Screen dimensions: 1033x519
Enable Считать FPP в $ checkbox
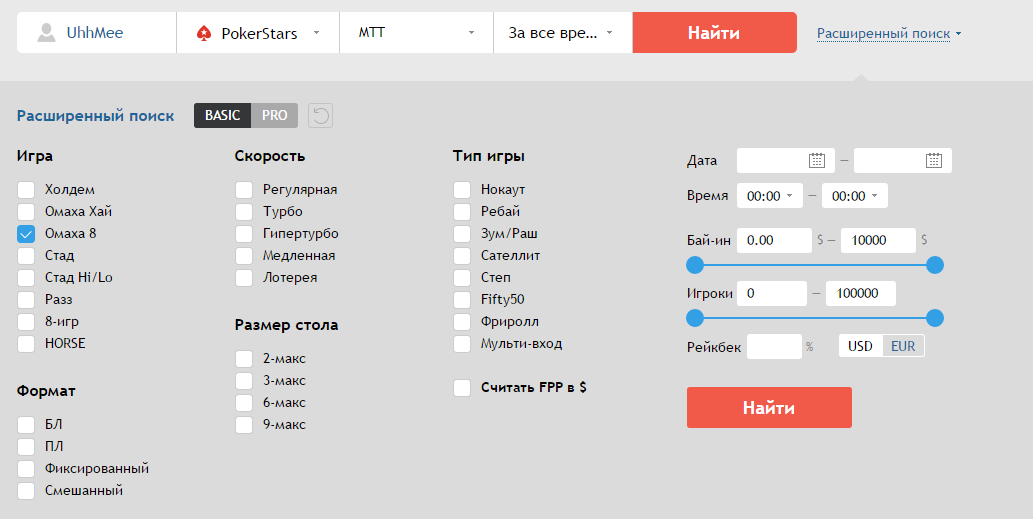click(462, 388)
